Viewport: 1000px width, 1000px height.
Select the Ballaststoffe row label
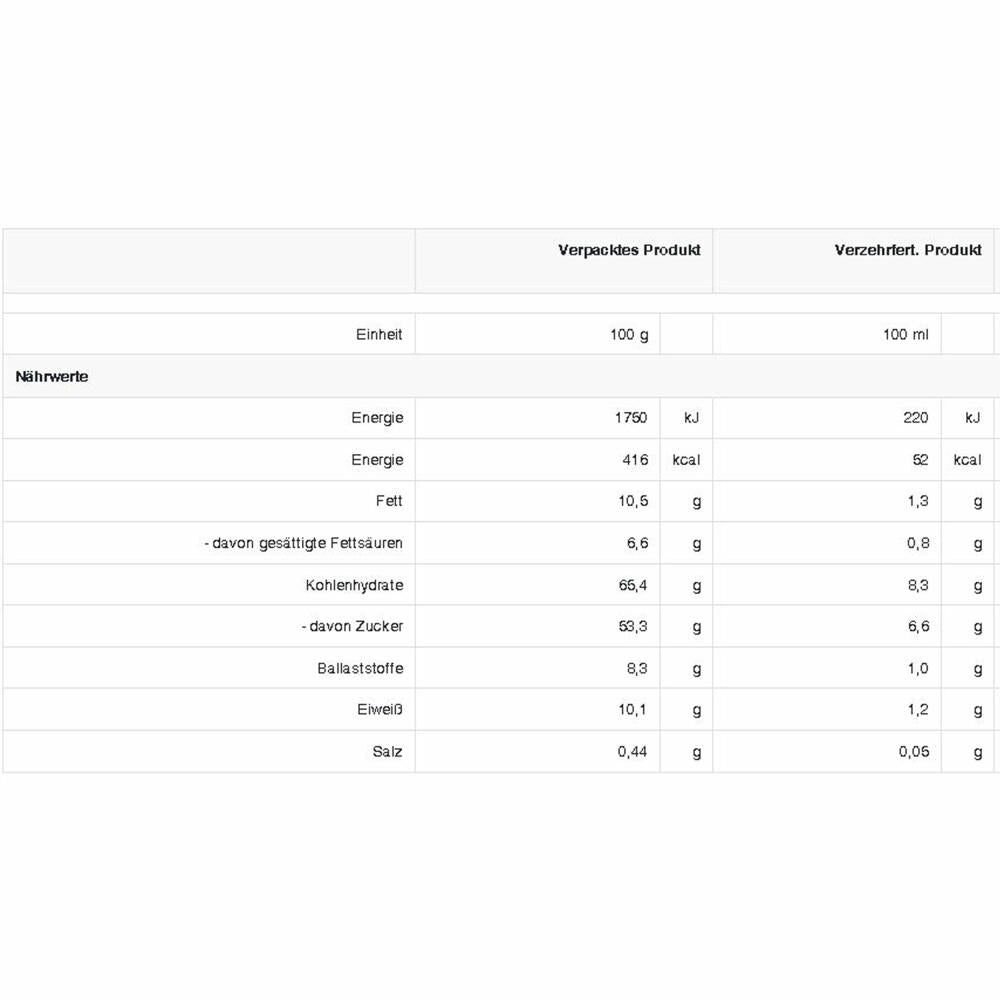pyautogui.click(x=360, y=668)
